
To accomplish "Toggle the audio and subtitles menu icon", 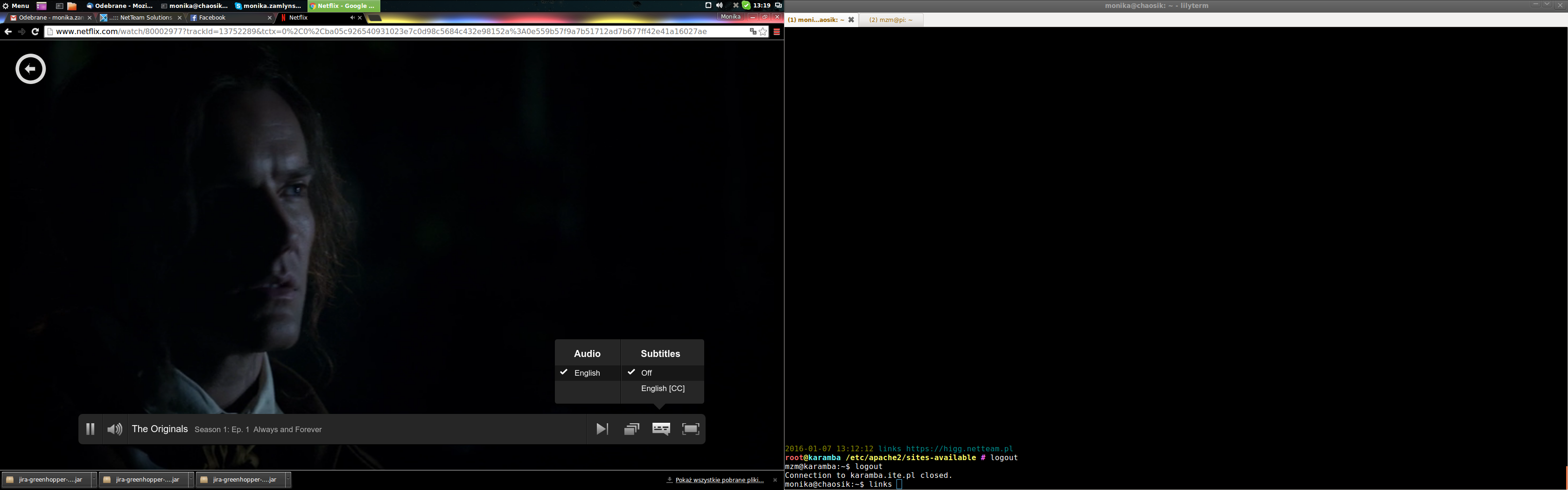I will click(x=661, y=429).
